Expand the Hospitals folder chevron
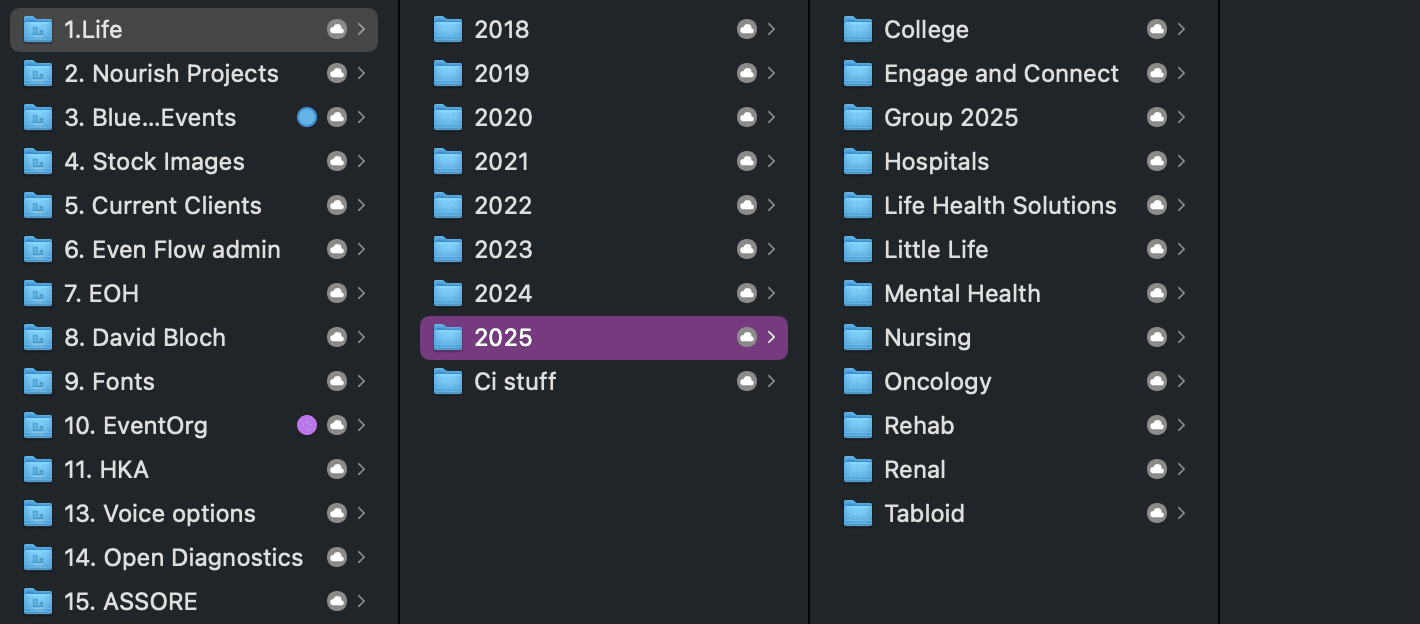 point(1181,162)
